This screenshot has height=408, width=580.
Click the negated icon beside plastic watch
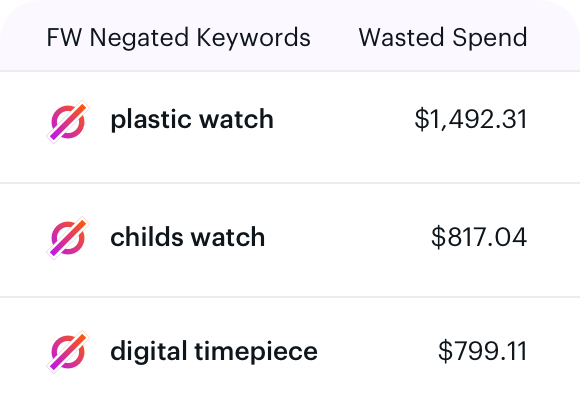(x=68, y=122)
